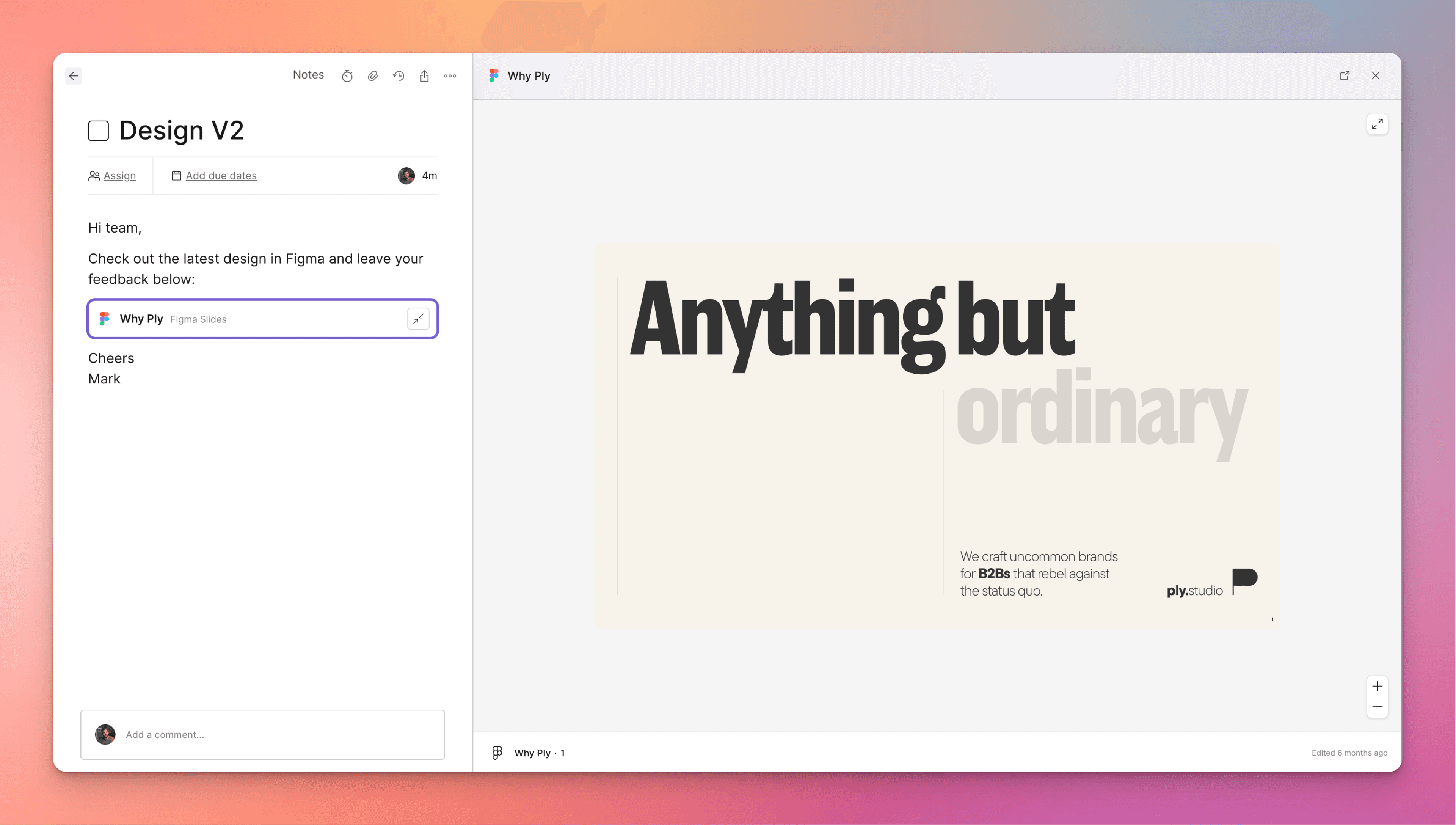1456x825 pixels.
Task: Close the Why Ply preview panel
Action: (1376, 75)
